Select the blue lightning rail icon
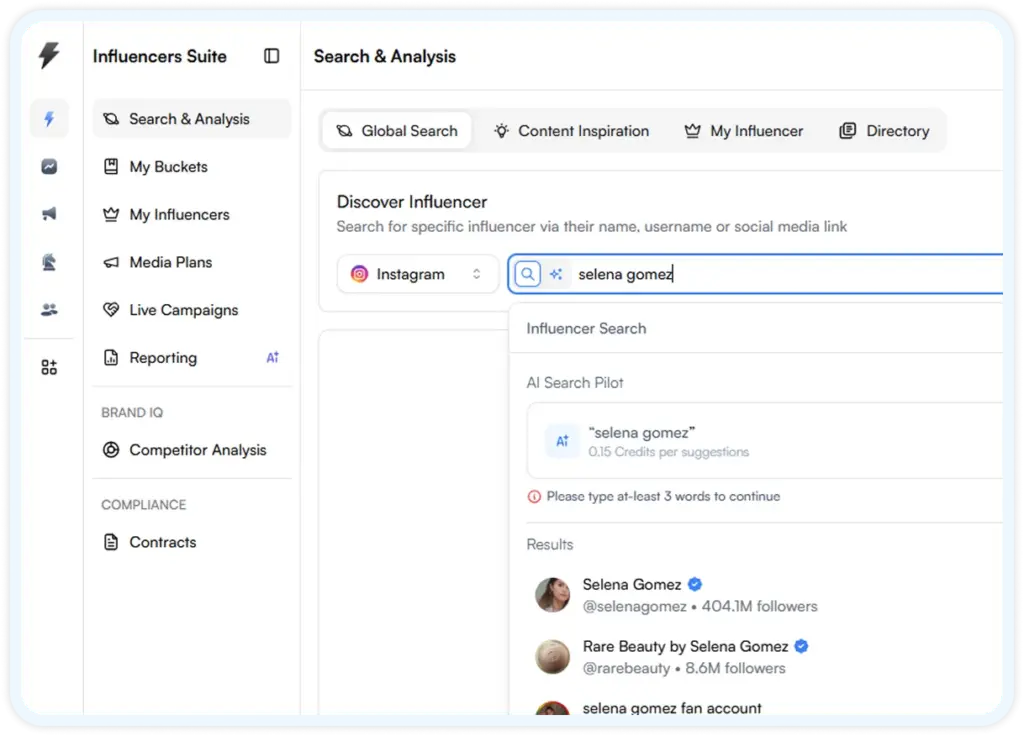Image resolution: width=1024 pixels, height=736 pixels. pyautogui.click(x=49, y=119)
